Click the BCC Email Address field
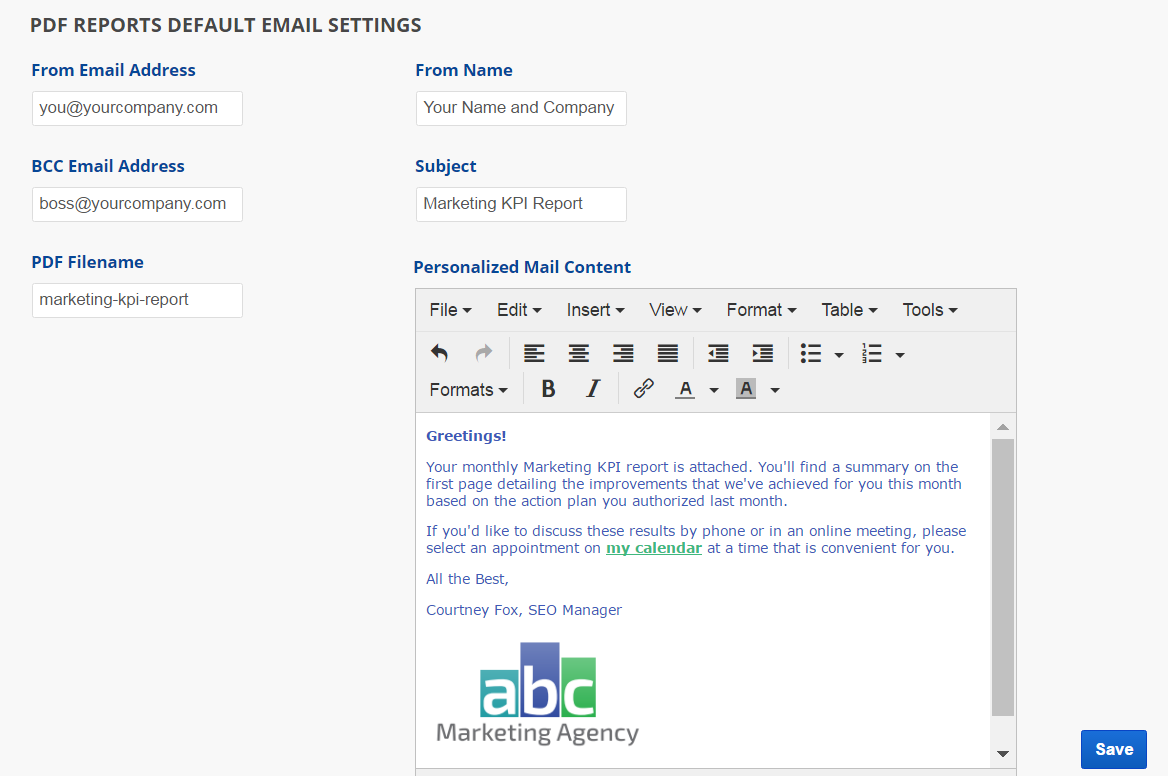 137,204
